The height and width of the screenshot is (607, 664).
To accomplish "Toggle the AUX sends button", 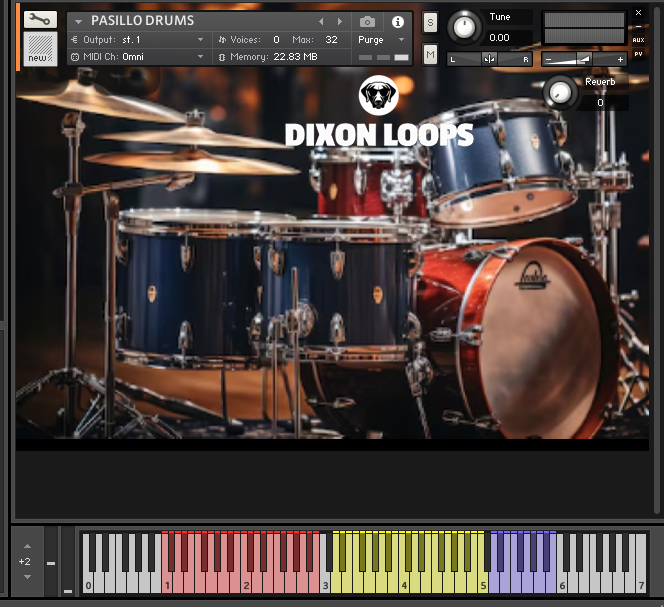I will (638, 40).
